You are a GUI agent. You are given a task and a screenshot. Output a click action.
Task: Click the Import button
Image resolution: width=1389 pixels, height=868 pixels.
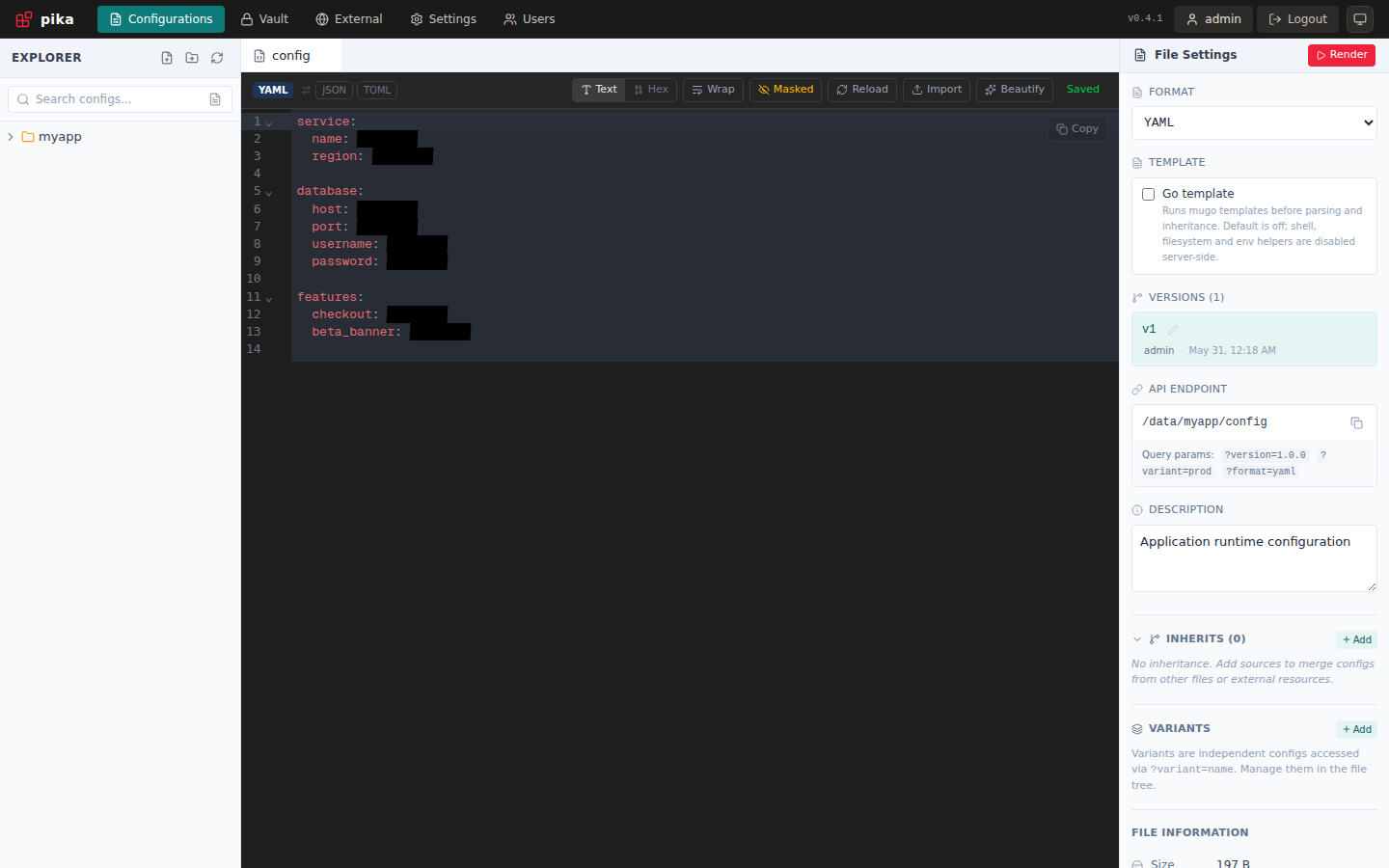click(x=937, y=90)
